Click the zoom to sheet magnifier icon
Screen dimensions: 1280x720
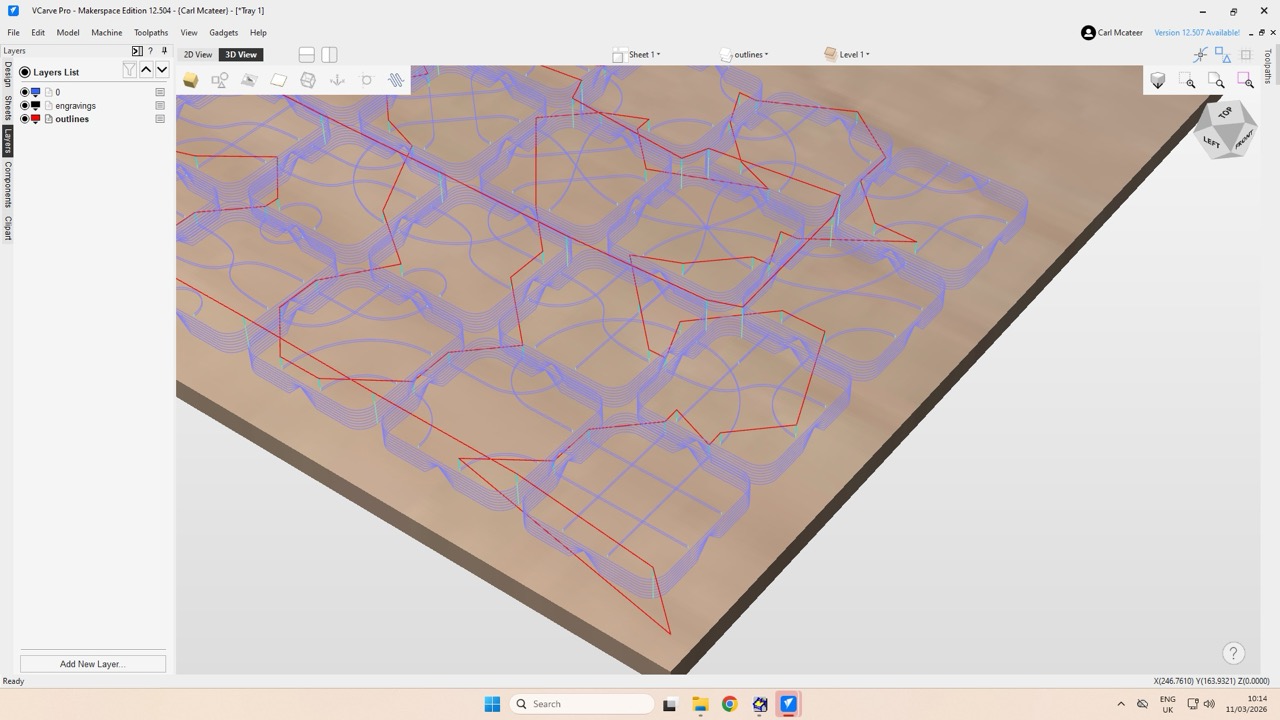click(x=1216, y=81)
